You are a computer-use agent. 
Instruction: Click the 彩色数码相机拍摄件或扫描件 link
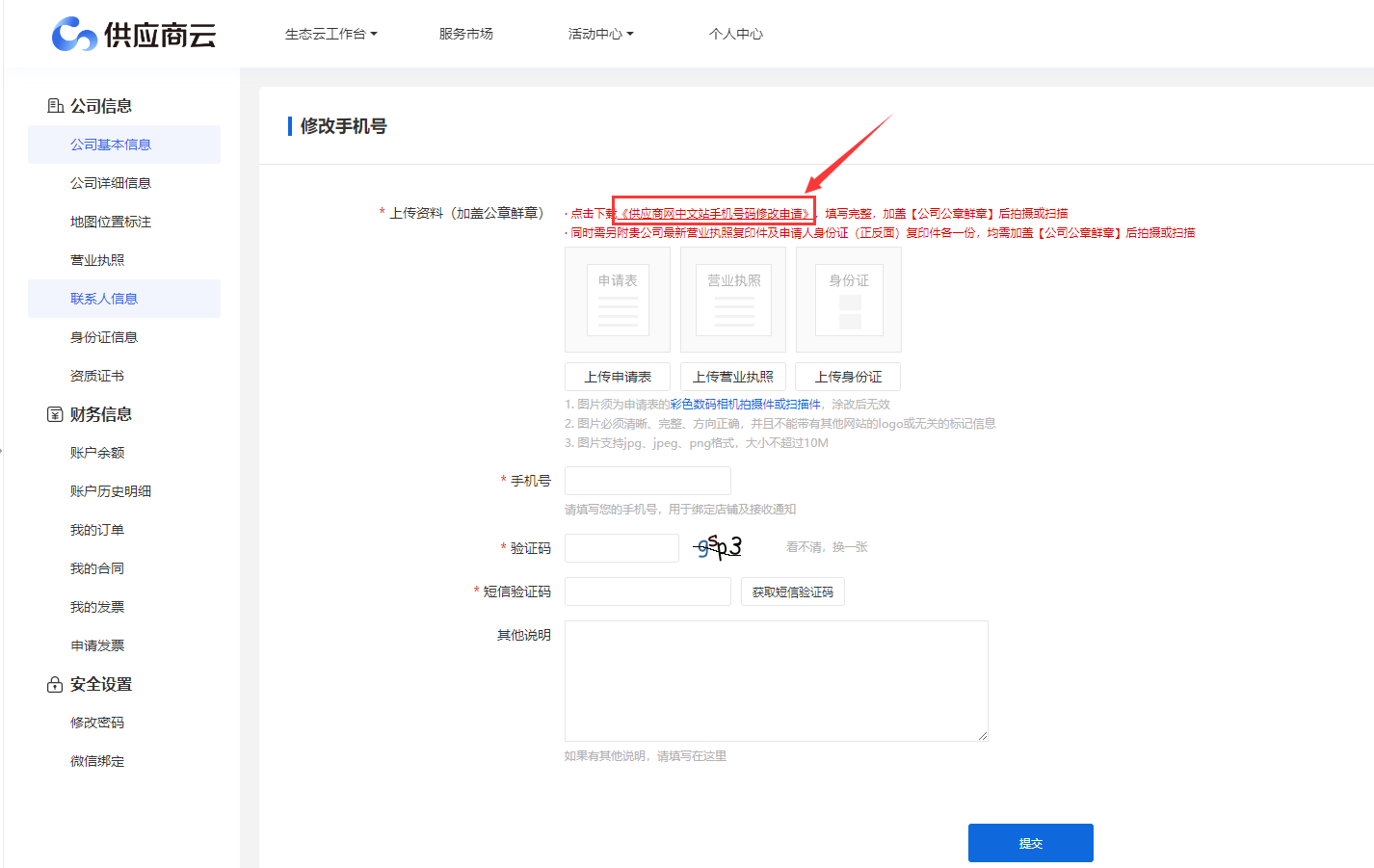(x=746, y=405)
